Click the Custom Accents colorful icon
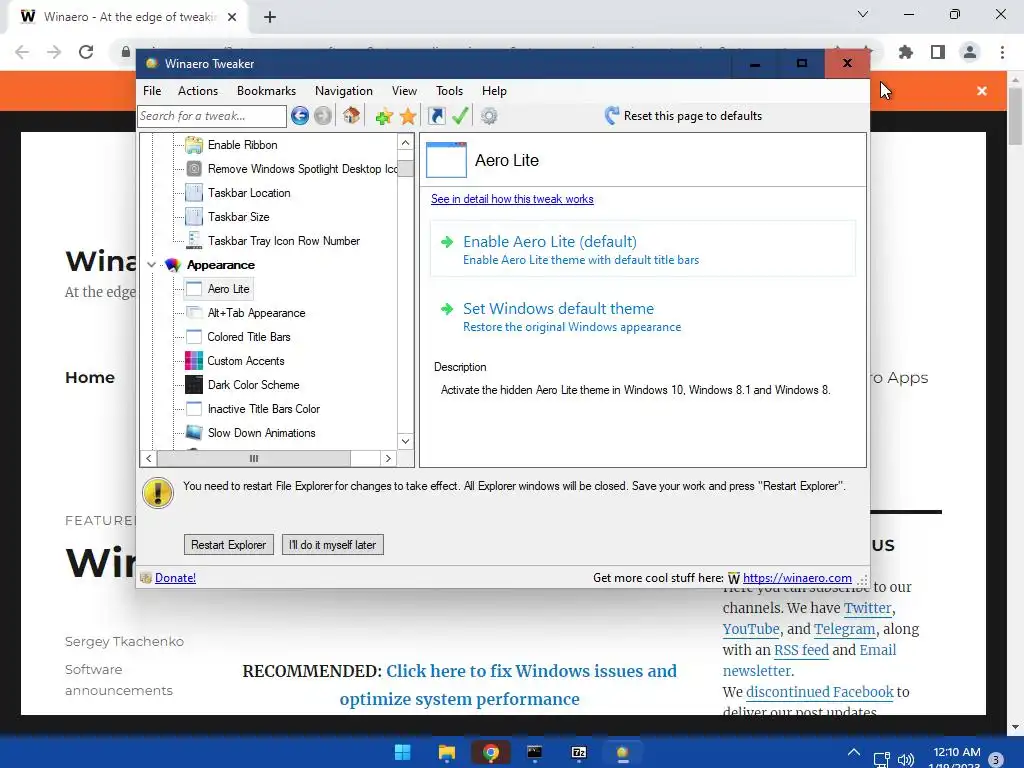Image resolution: width=1024 pixels, height=768 pixels. tap(194, 361)
